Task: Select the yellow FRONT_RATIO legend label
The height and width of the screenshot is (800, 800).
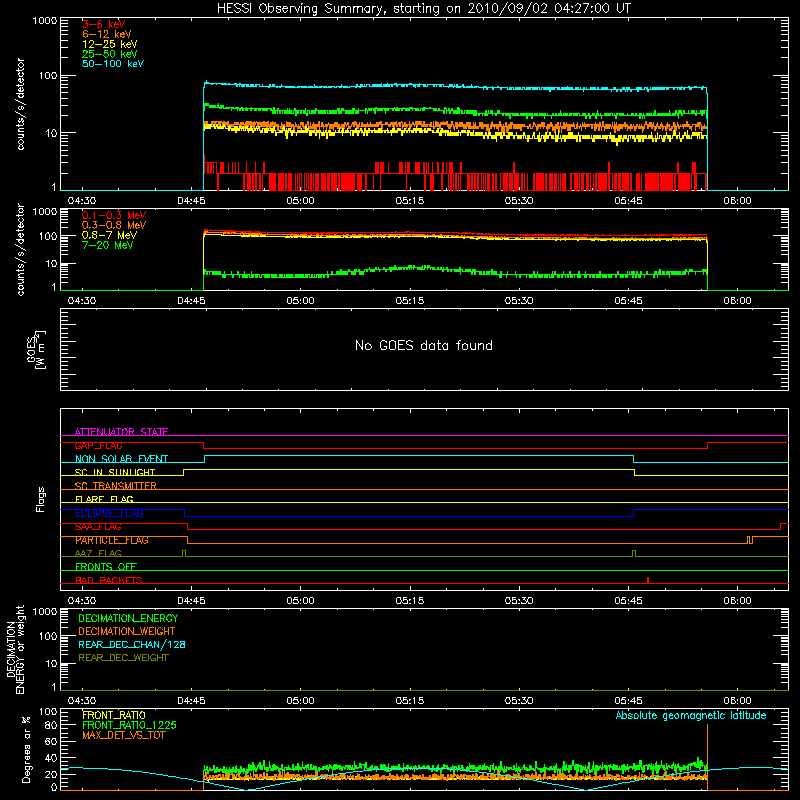Action: click(x=114, y=715)
